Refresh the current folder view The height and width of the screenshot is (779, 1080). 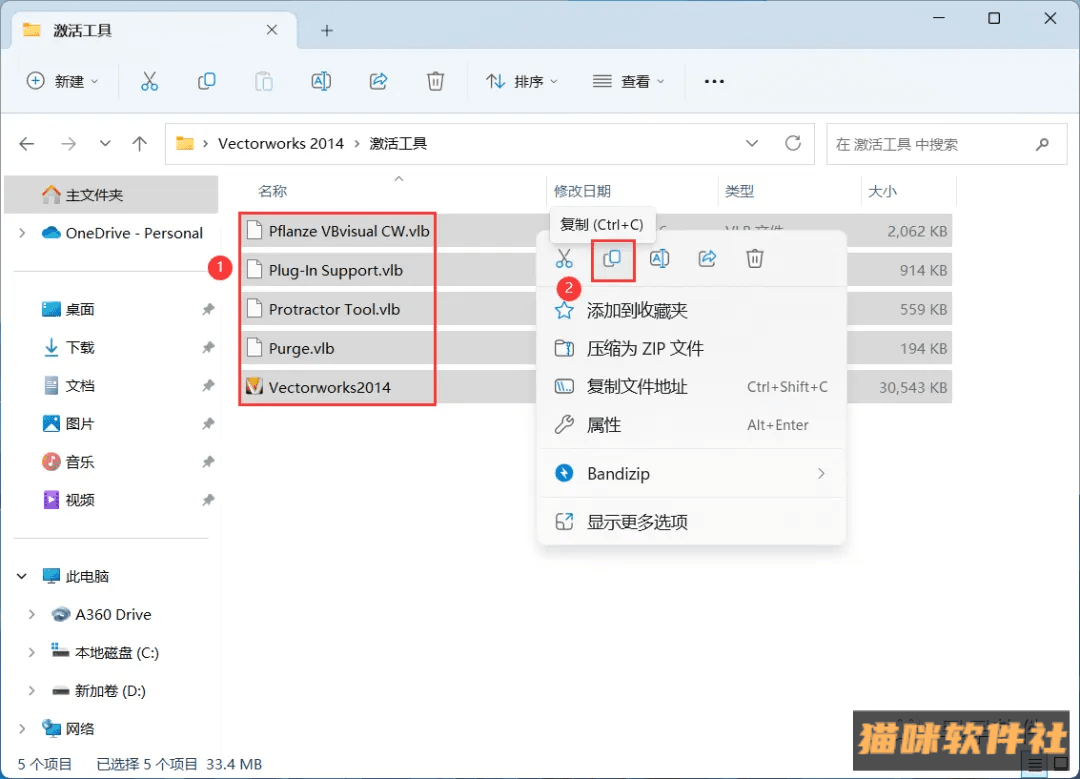[x=793, y=143]
